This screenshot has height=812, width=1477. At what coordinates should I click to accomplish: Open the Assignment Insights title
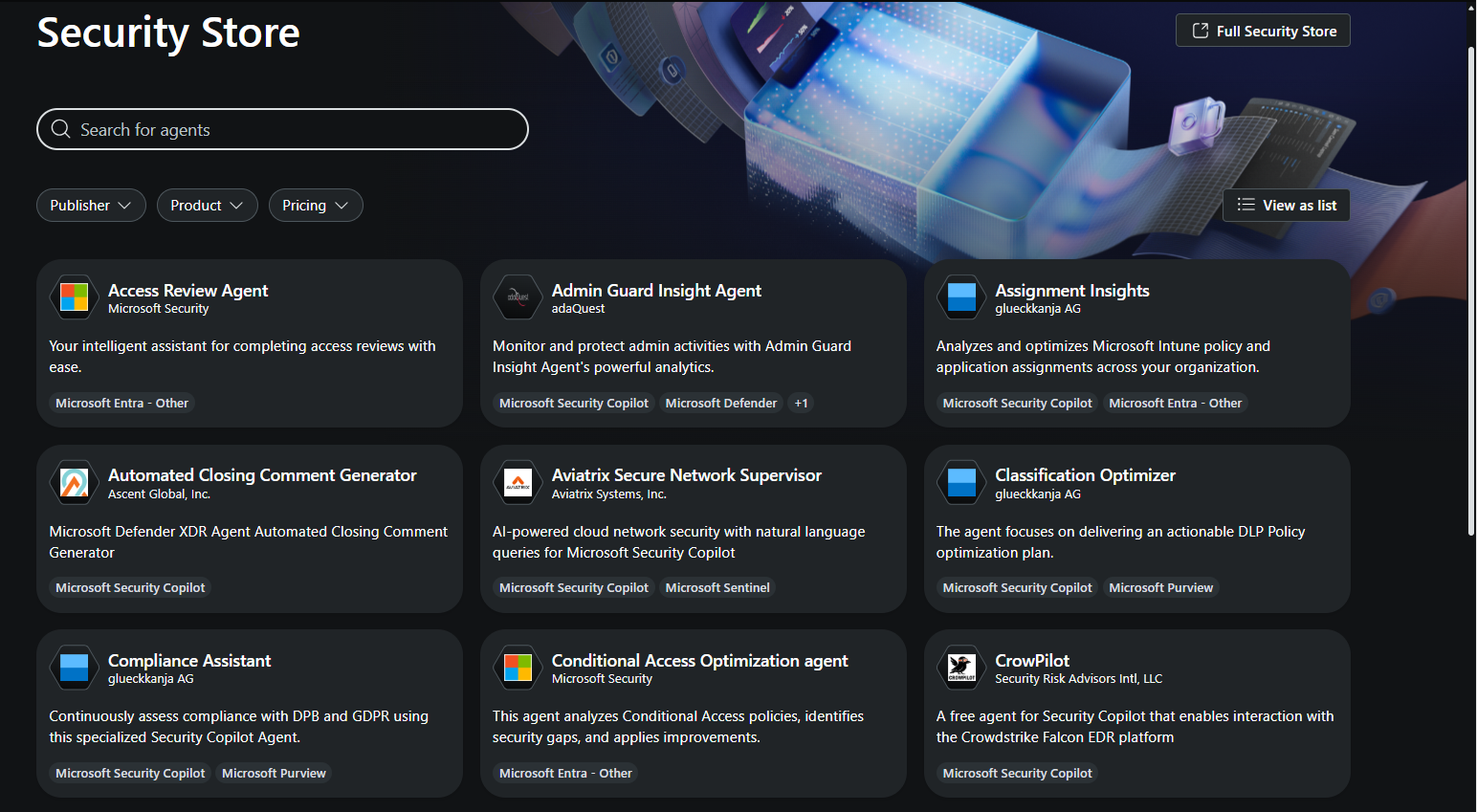[x=1072, y=291]
